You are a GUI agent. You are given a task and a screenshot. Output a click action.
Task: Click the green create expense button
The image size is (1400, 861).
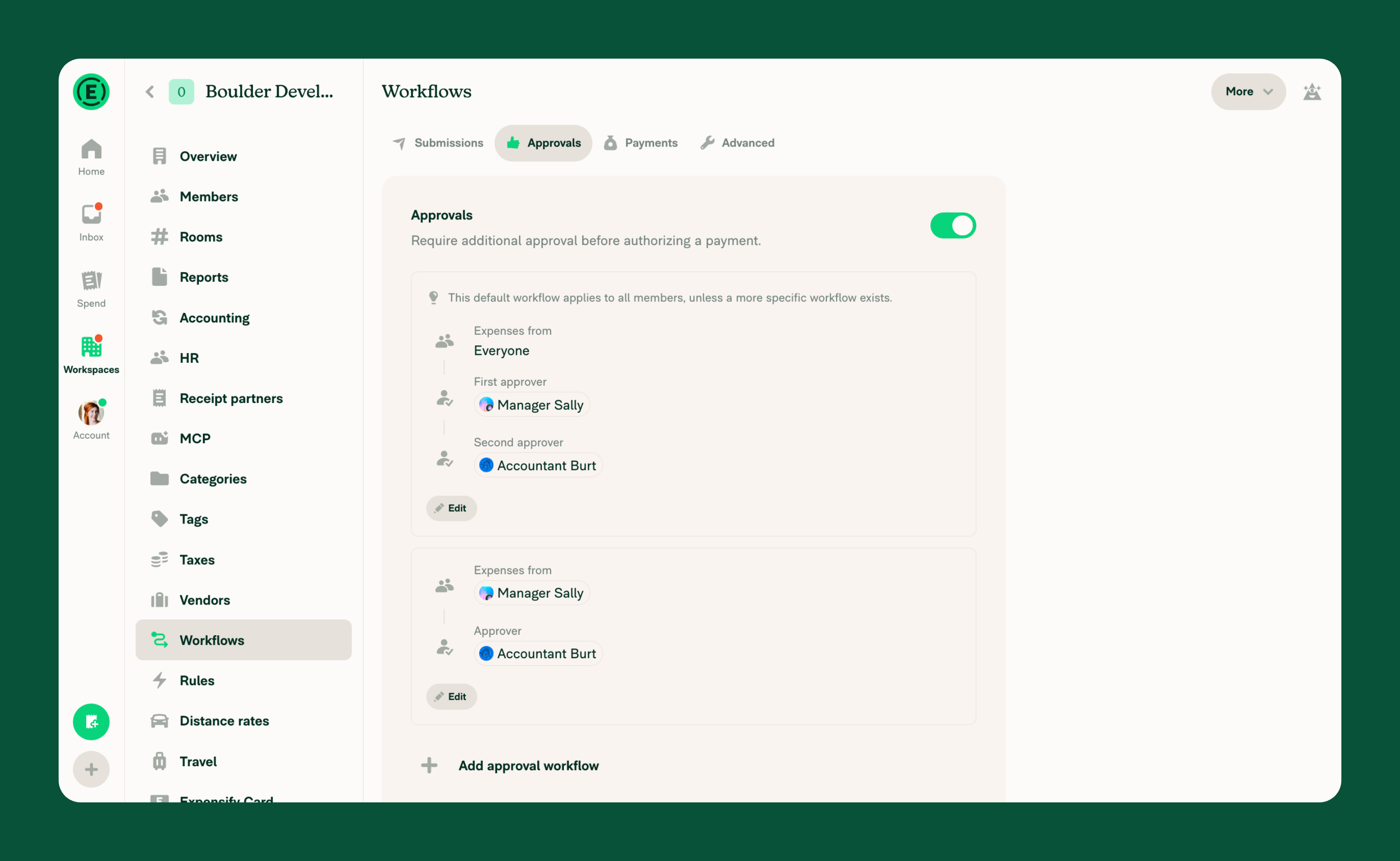point(91,722)
